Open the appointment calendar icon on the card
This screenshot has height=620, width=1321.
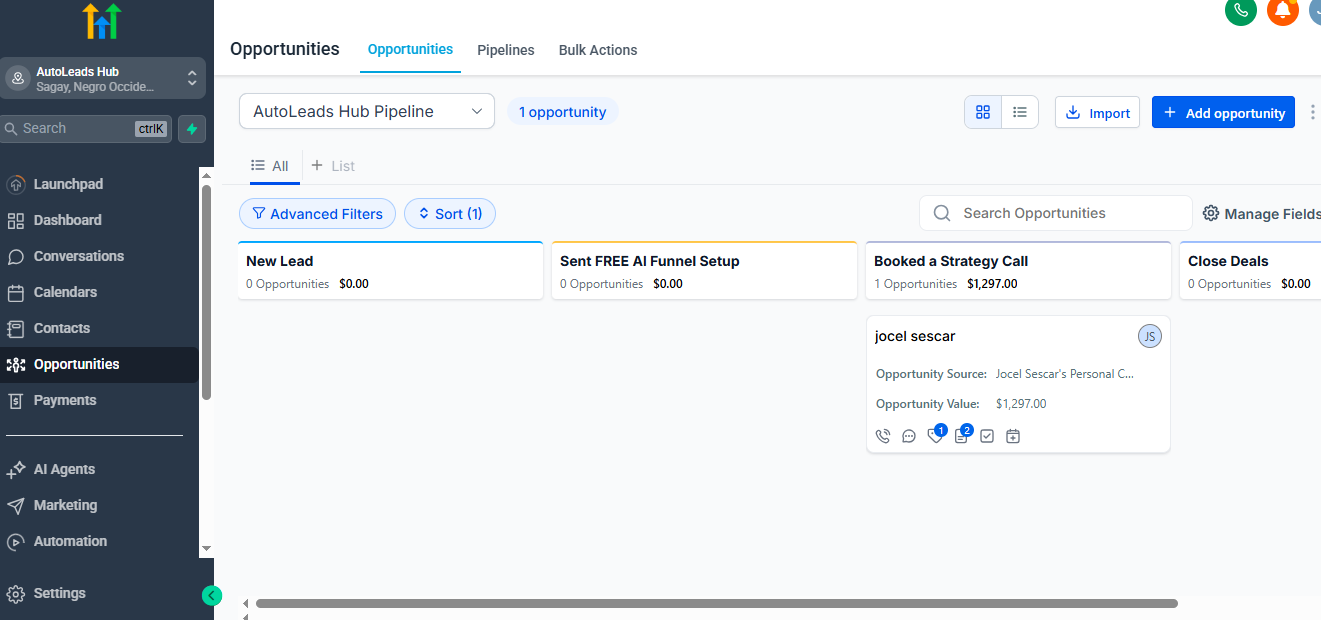pyautogui.click(x=1012, y=436)
